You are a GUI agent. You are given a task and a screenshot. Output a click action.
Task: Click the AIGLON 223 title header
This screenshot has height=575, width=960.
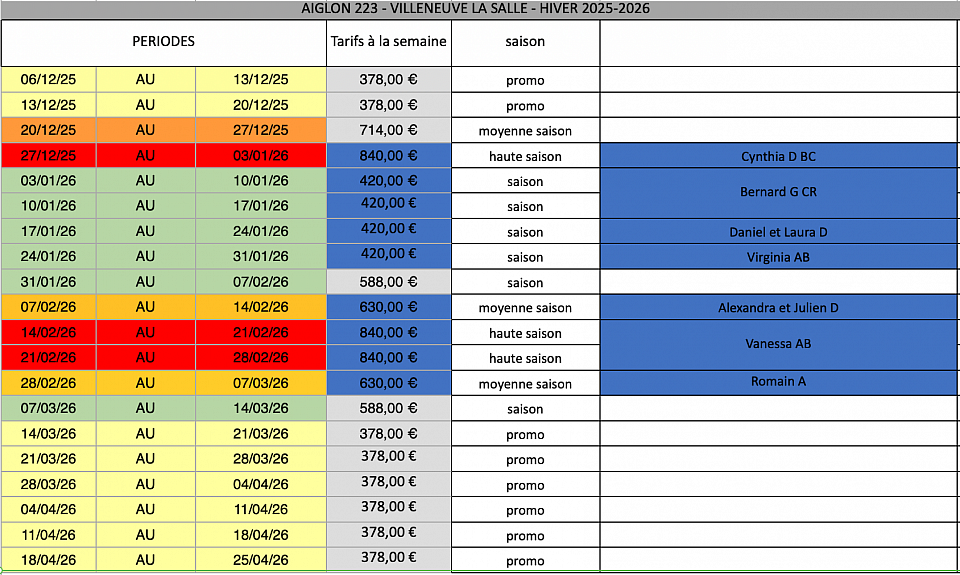pos(480,9)
